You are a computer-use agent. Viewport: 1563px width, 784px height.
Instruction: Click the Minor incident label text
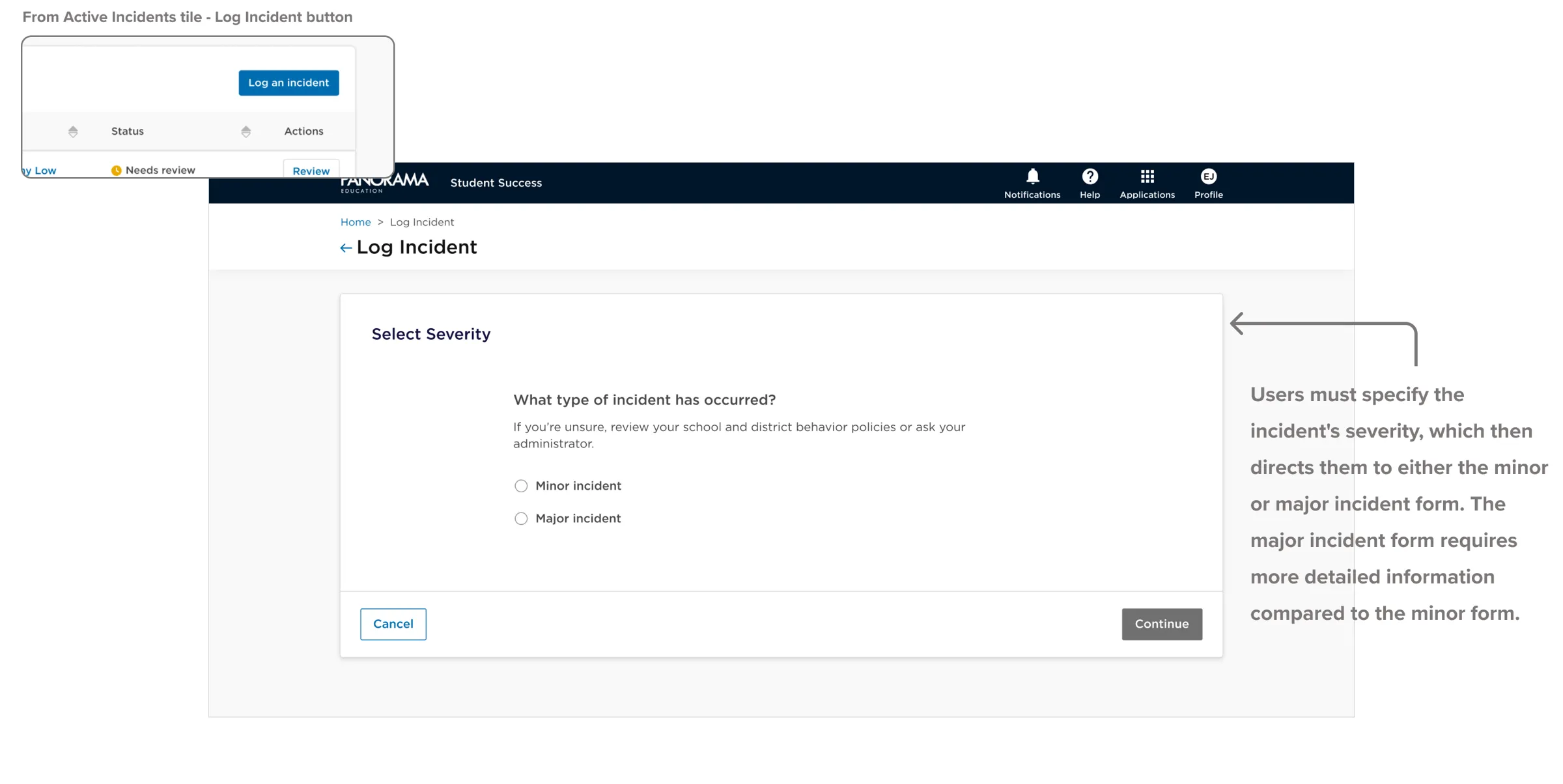[578, 486]
